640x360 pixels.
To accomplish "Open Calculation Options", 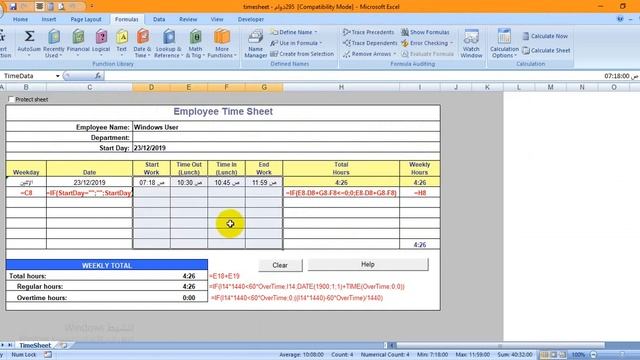I will point(504,43).
